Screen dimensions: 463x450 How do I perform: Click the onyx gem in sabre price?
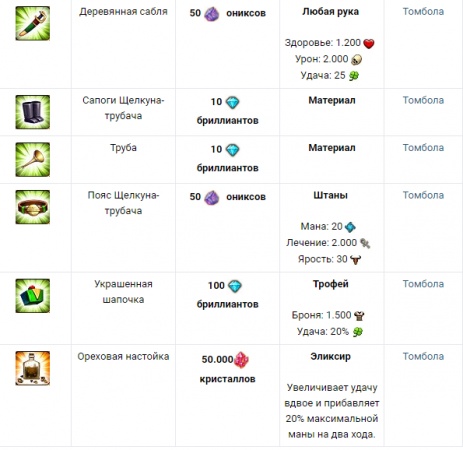[x=212, y=14]
